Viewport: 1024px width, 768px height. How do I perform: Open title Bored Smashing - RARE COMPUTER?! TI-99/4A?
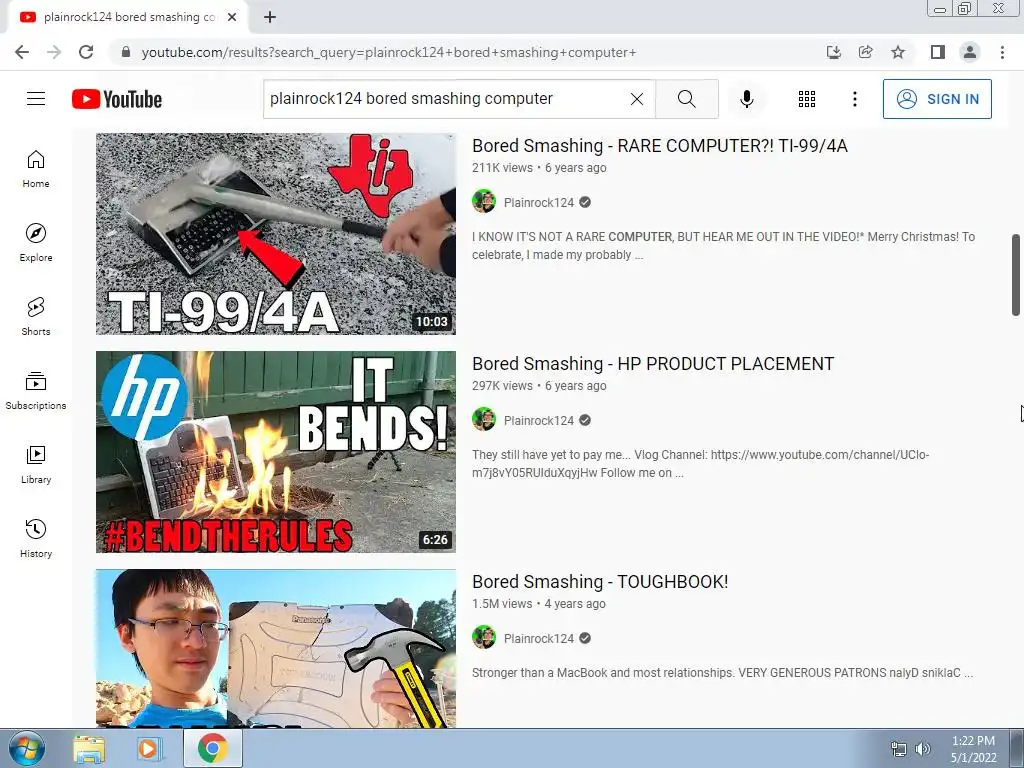pyautogui.click(x=660, y=146)
